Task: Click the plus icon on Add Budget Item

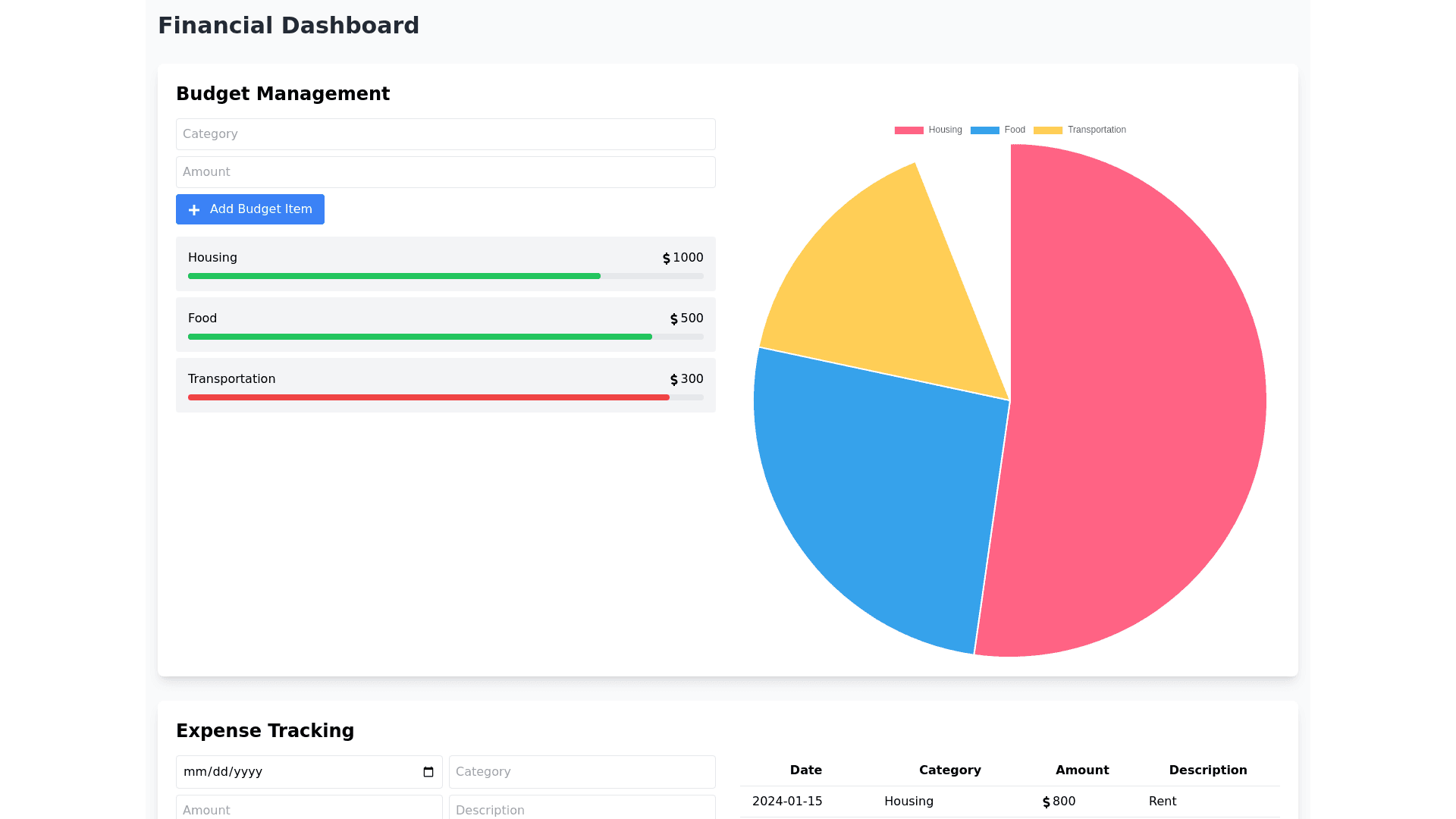Action: click(x=194, y=210)
